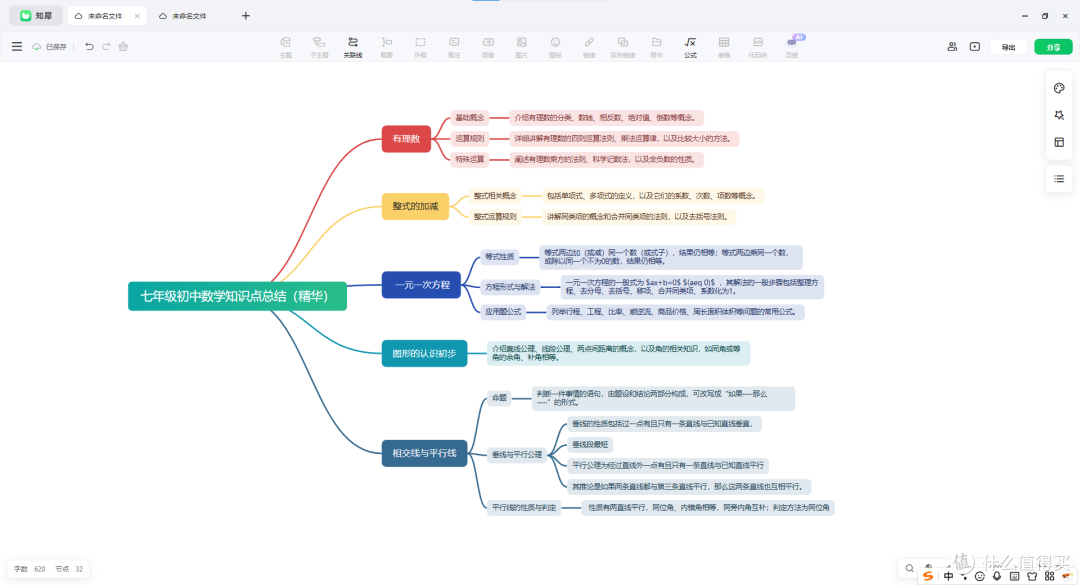Click the green 分享 share button
Image resolution: width=1080 pixels, height=585 pixels.
(1053, 47)
